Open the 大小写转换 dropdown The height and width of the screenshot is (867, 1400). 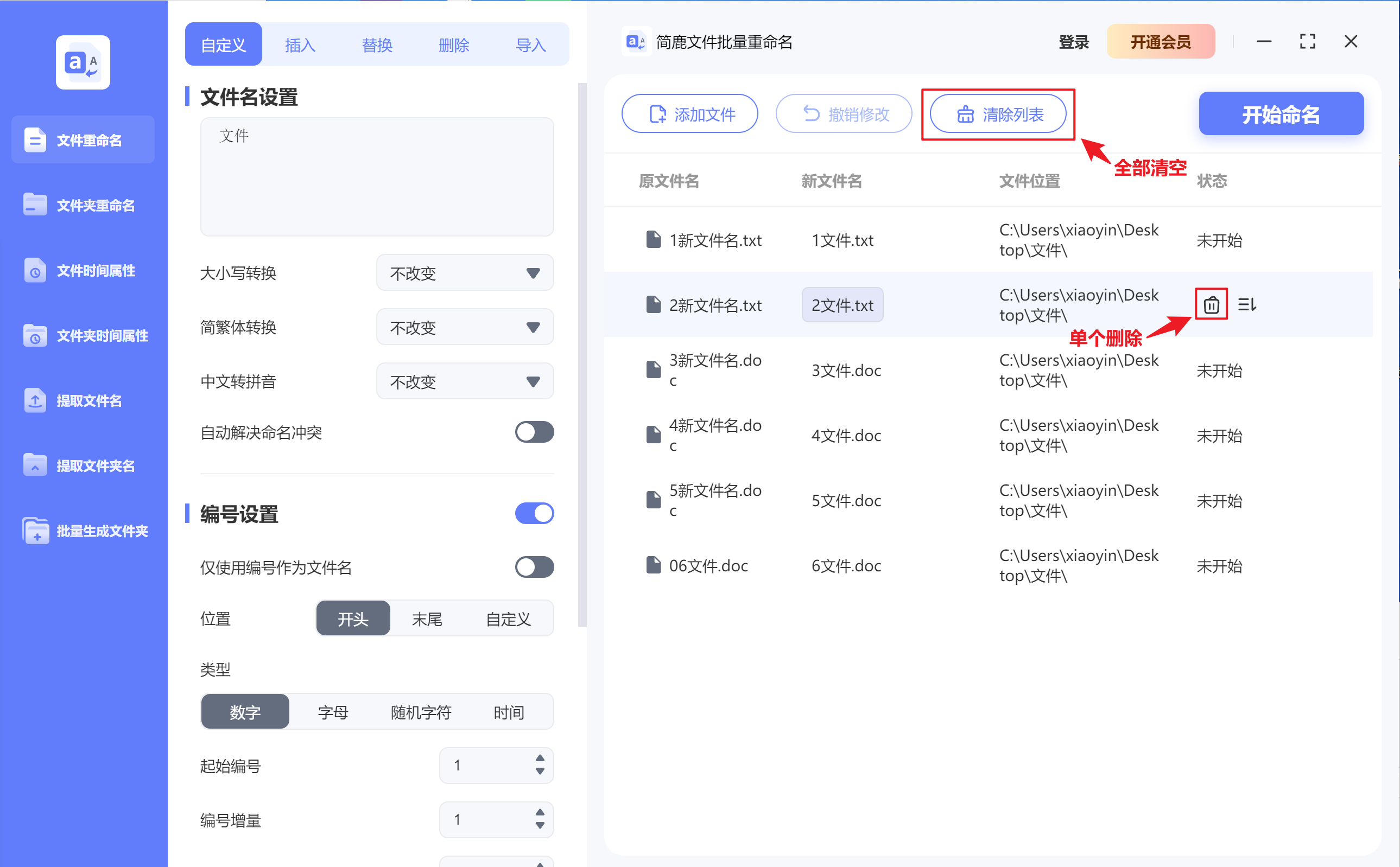pos(465,273)
